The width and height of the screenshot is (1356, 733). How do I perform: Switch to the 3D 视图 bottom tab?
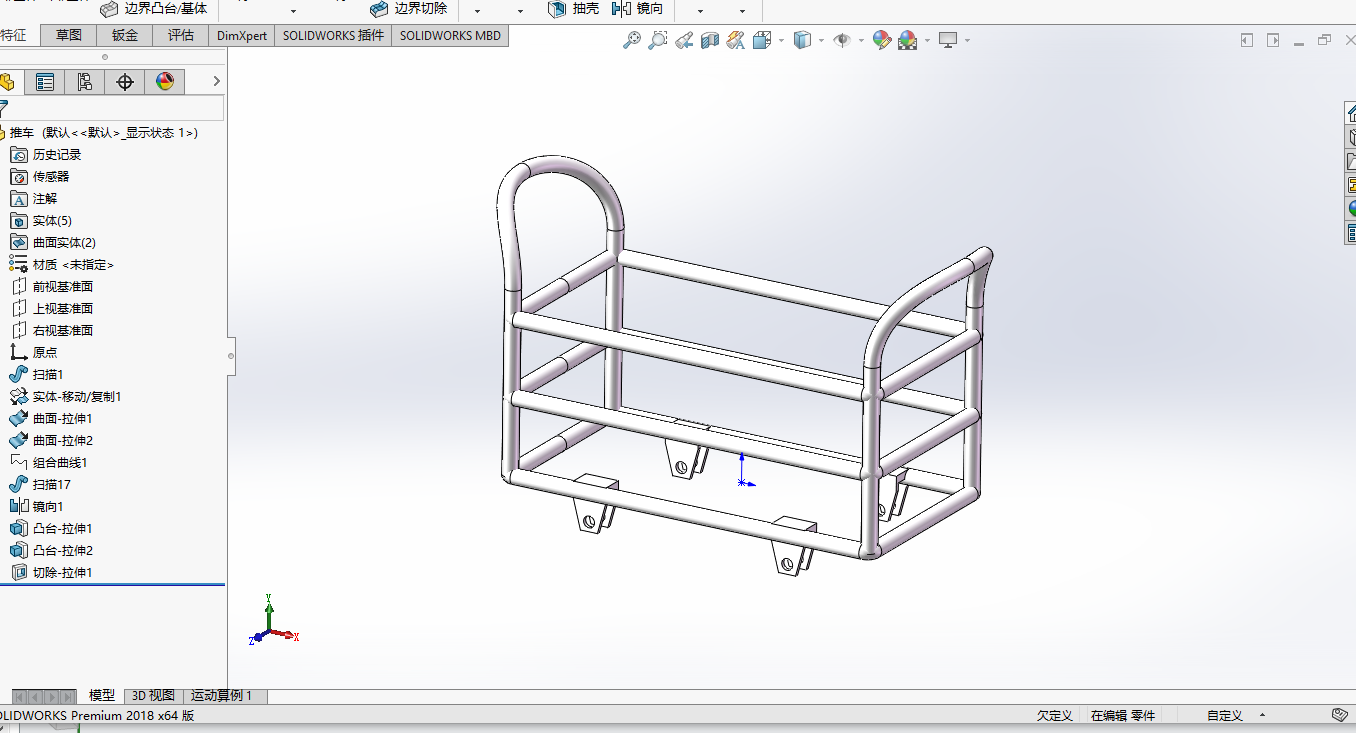tap(153, 696)
